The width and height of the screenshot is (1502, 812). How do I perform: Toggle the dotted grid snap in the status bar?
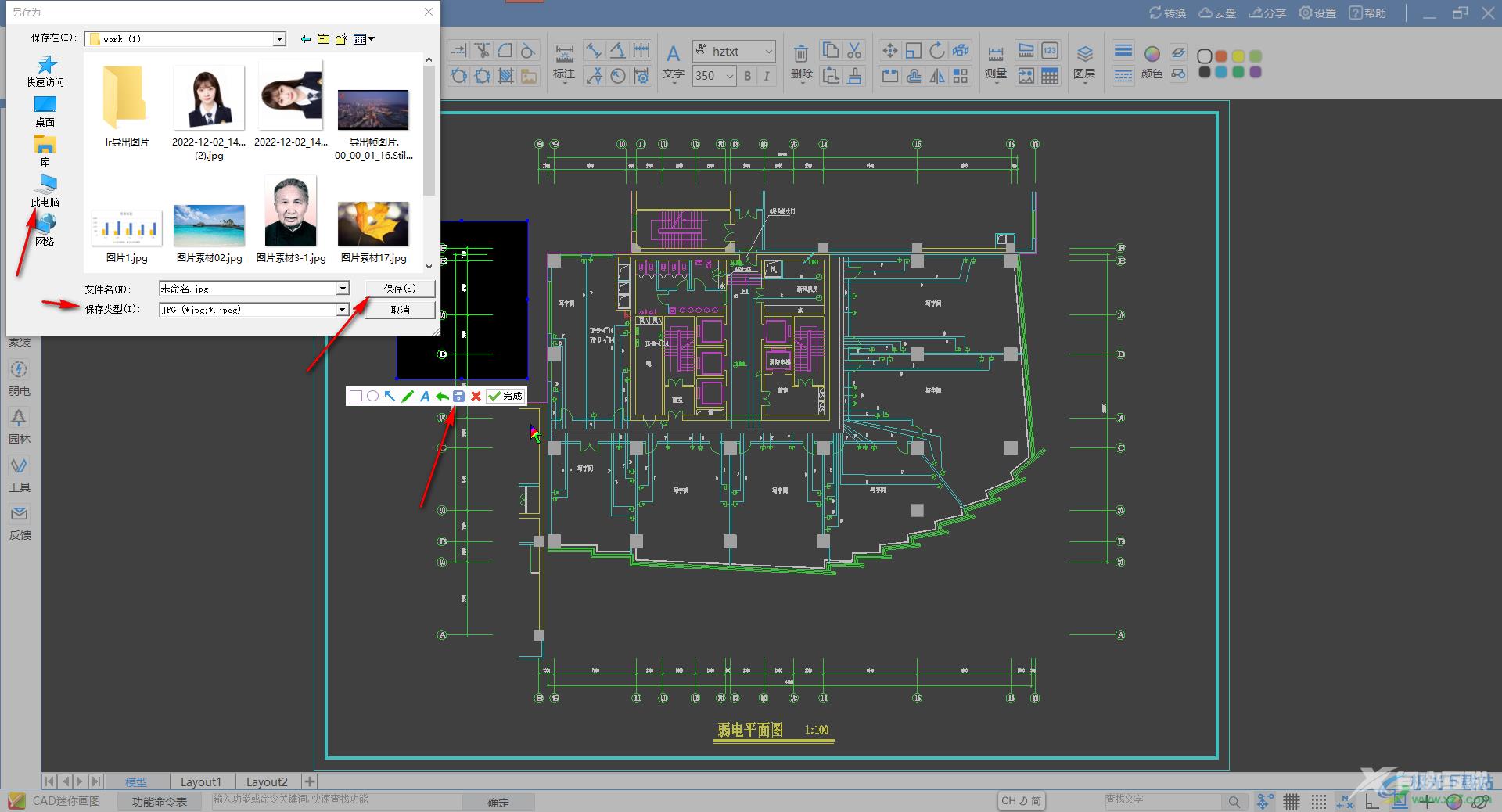[1318, 801]
